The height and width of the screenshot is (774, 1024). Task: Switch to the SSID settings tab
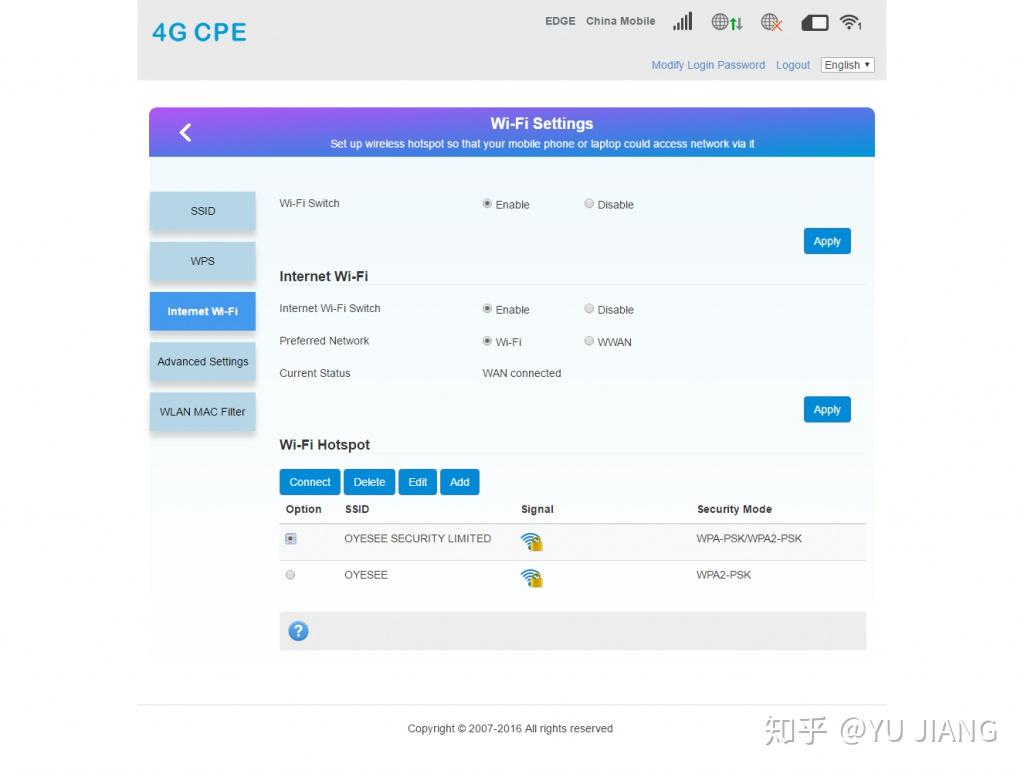[202, 211]
